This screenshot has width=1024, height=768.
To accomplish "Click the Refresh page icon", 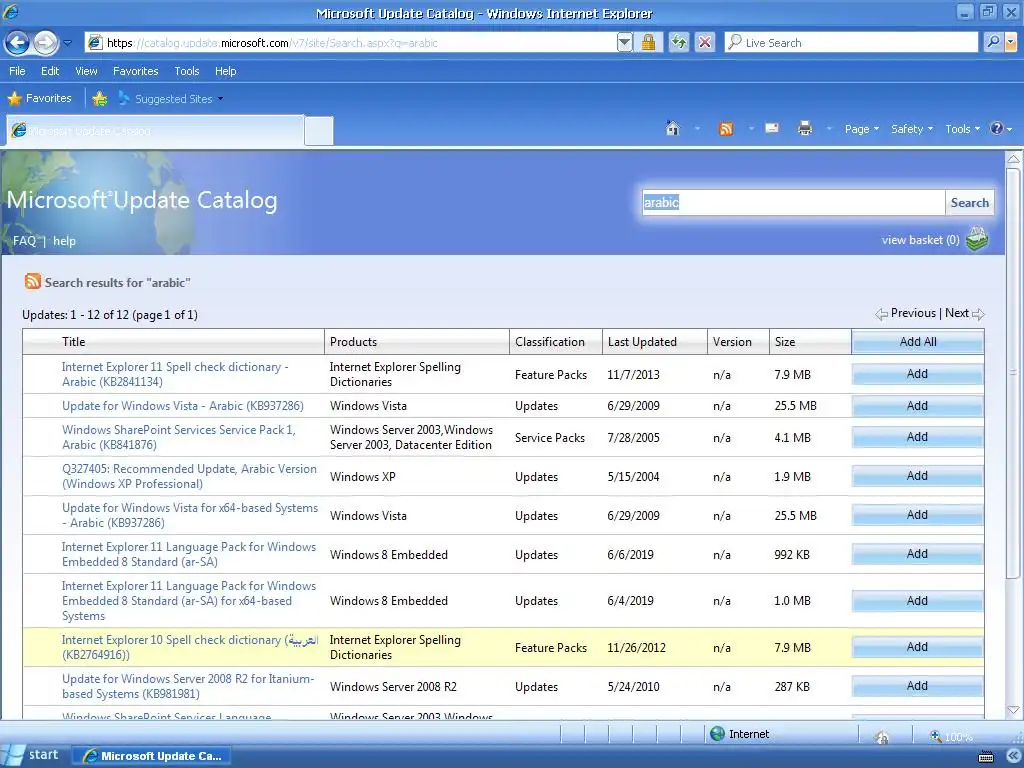I will (679, 42).
